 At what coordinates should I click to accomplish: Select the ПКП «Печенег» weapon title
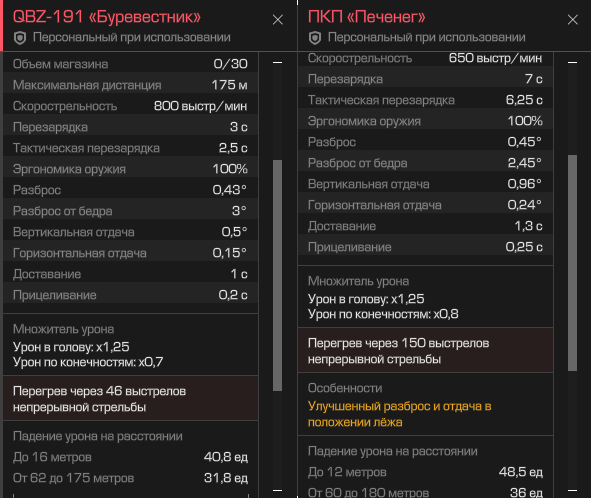click(367, 17)
